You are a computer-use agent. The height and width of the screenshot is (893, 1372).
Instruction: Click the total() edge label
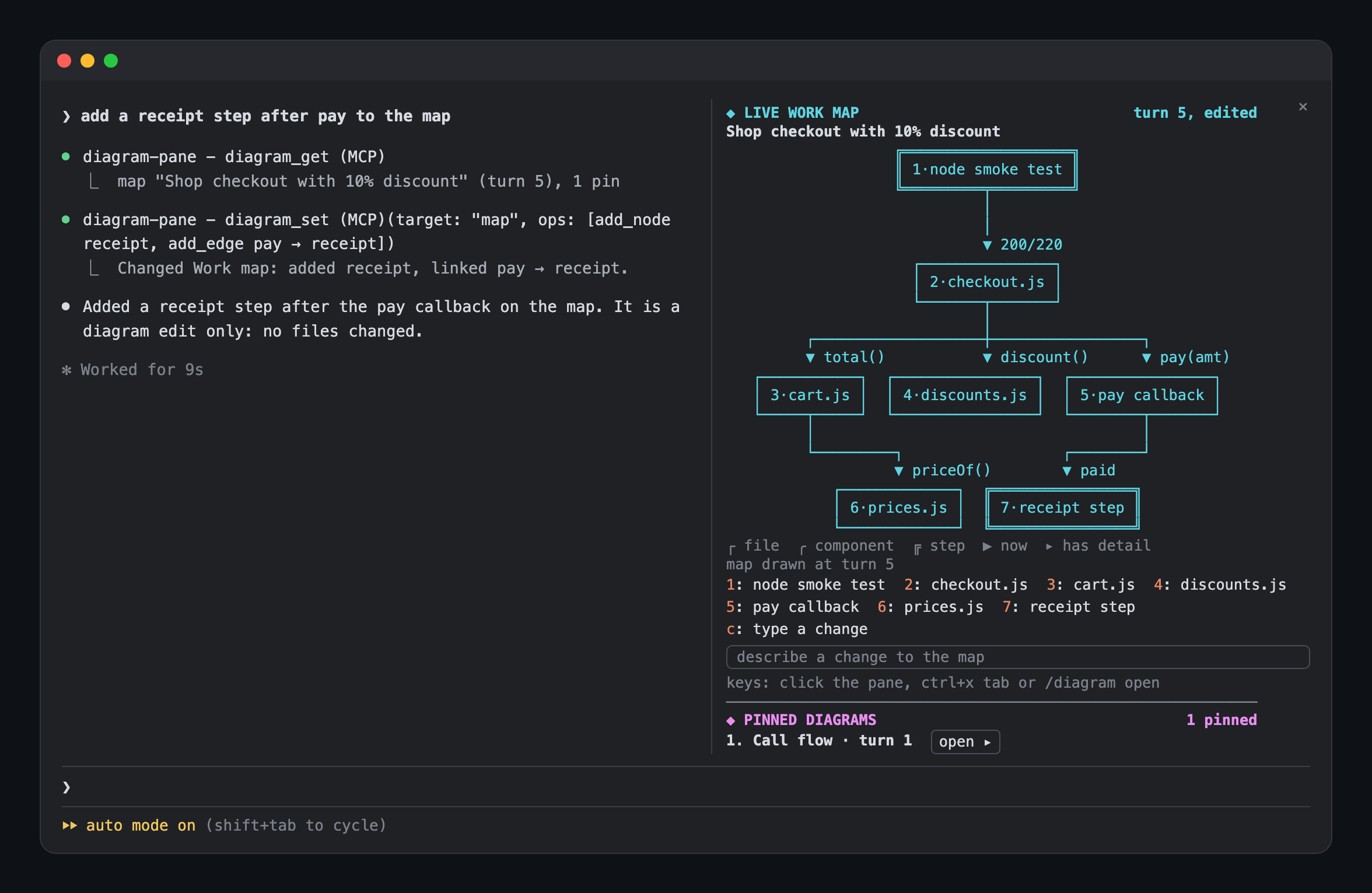point(853,357)
